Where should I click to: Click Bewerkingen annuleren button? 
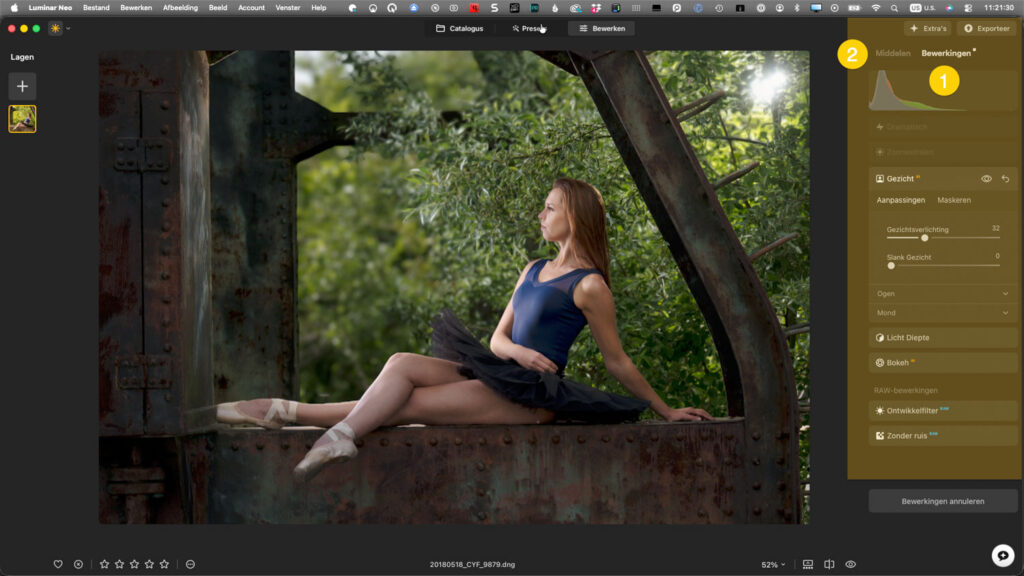pyautogui.click(x=942, y=502)
